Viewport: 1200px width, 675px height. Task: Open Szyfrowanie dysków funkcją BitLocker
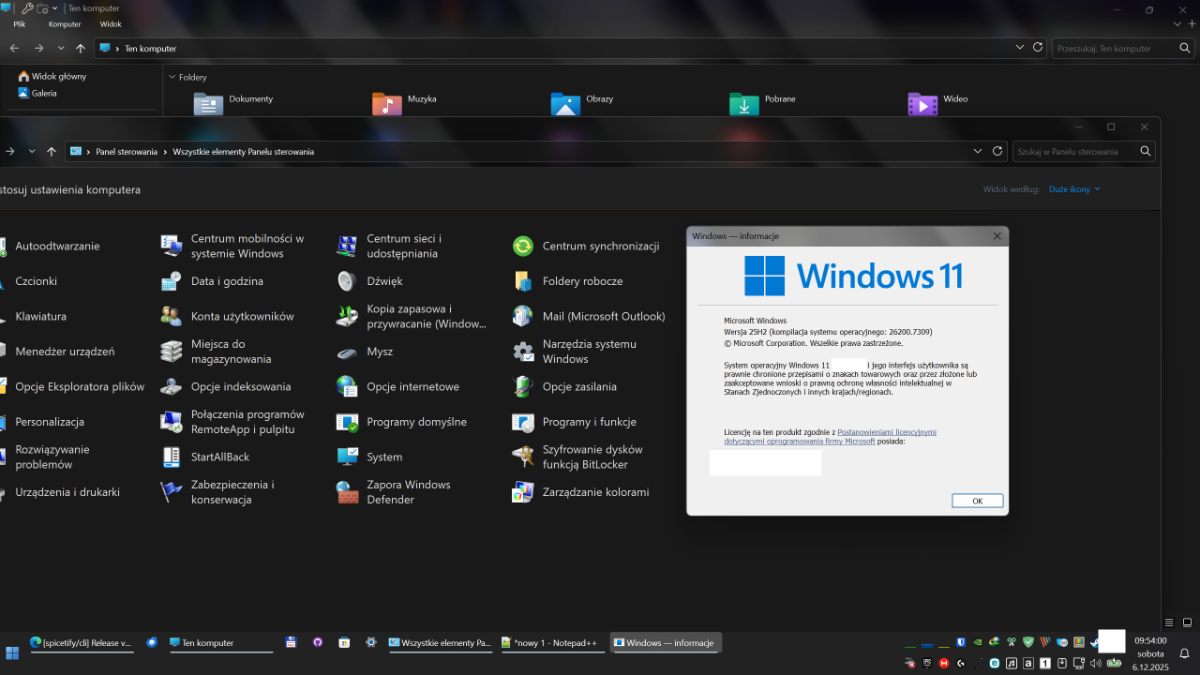(x=592, y=457)
